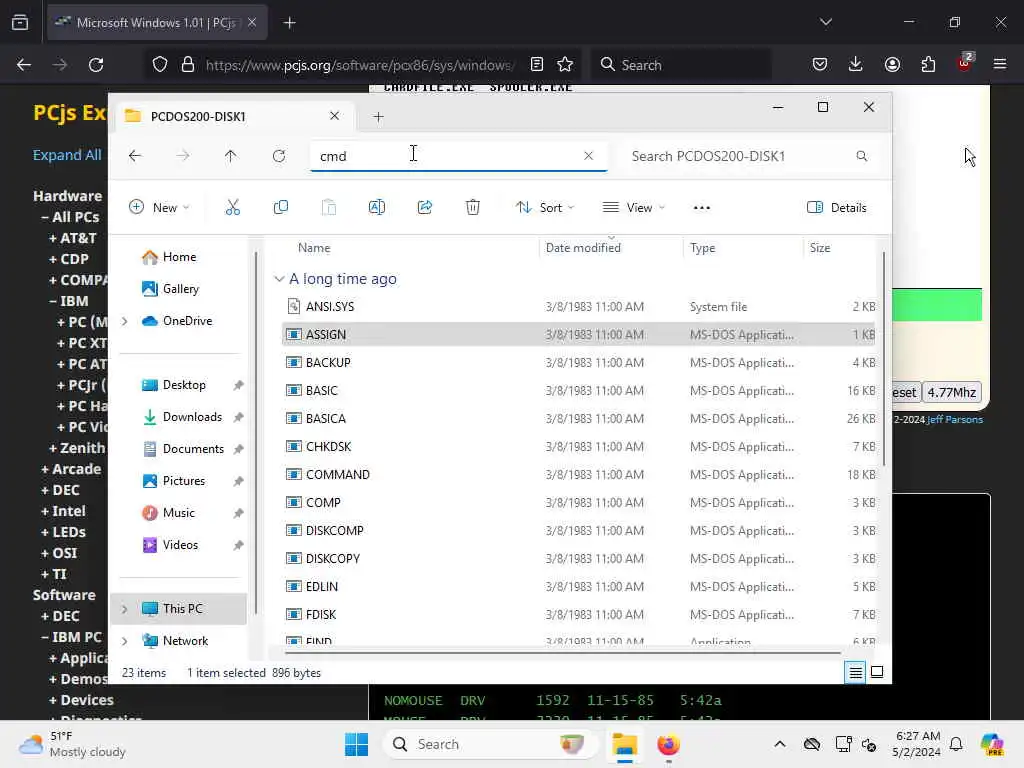Click the Copy icon in Explorer toolbar
This screenshot has width=1024, height=768.
pyautogui.click(x=281, y=208)
